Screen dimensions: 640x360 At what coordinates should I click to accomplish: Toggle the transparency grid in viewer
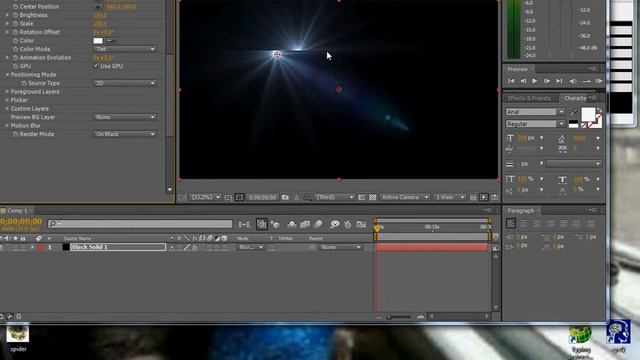pyautogui.click(x=373, y=197)
